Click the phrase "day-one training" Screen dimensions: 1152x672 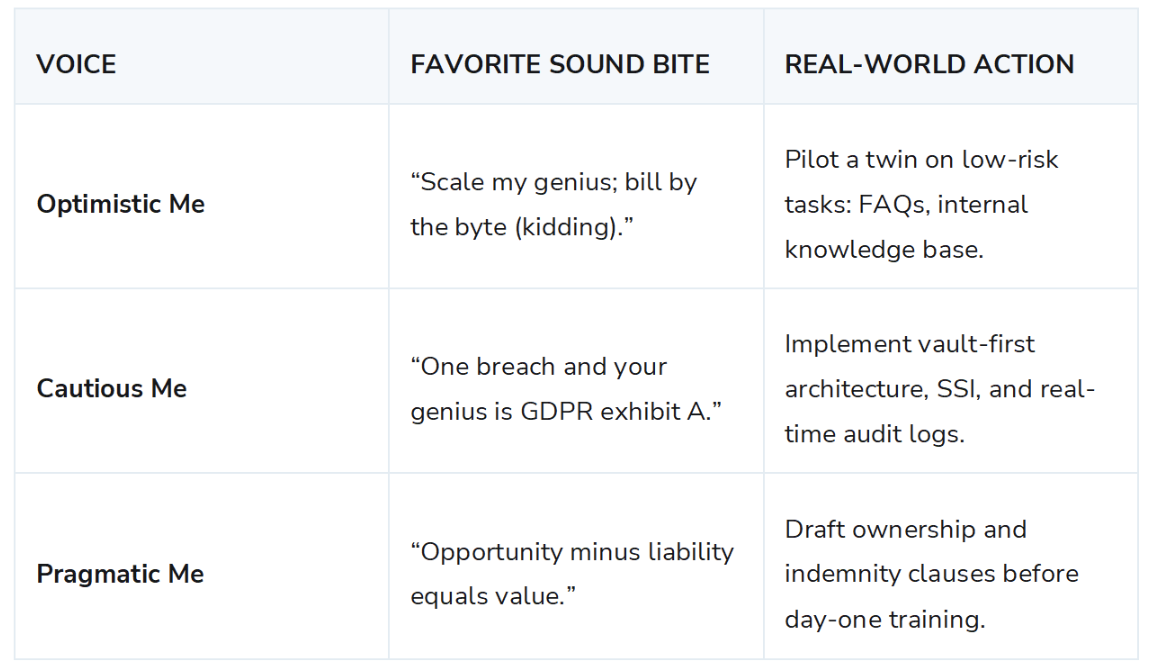click(882, 619)
